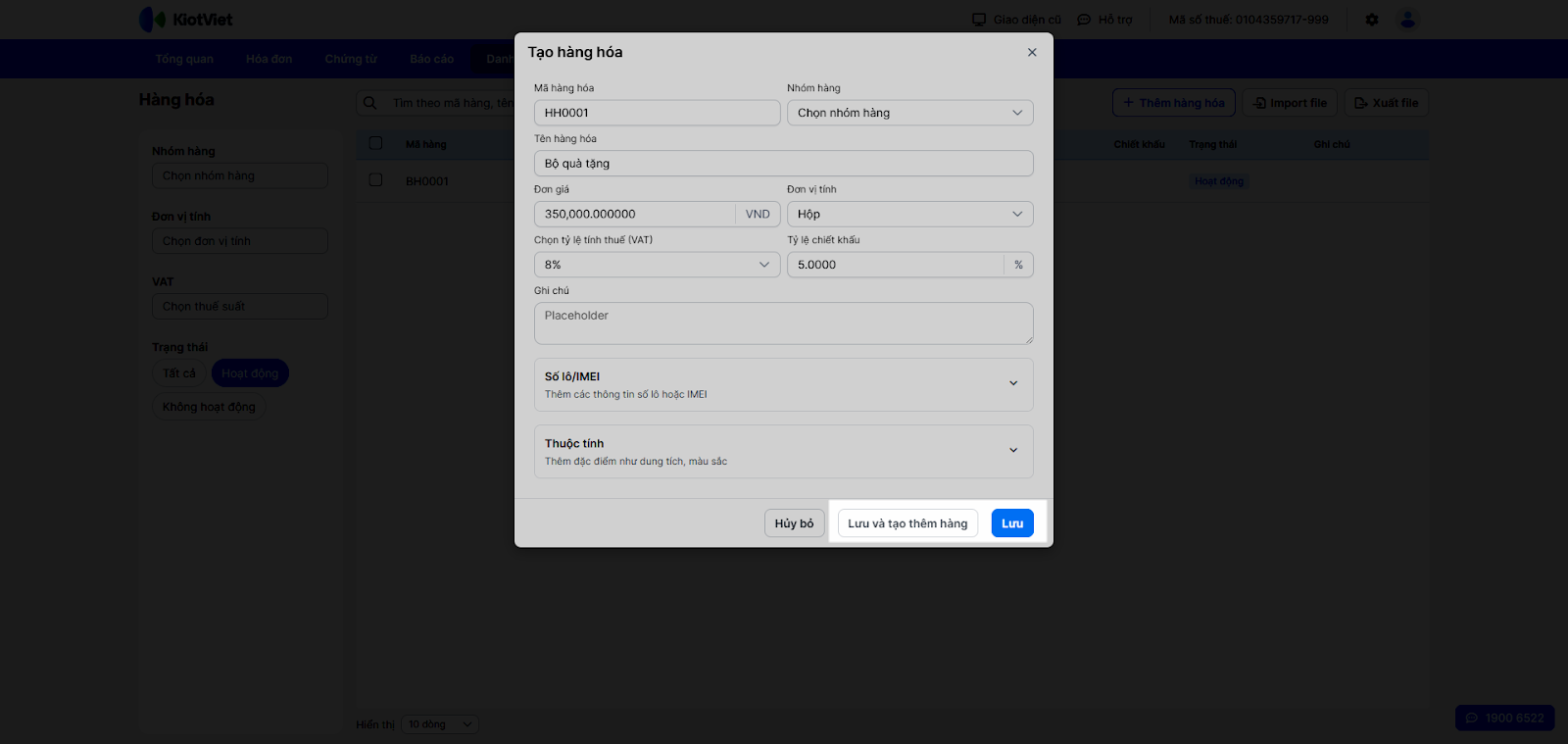
Task: Click the search magnifier icon
Action: 370,103
